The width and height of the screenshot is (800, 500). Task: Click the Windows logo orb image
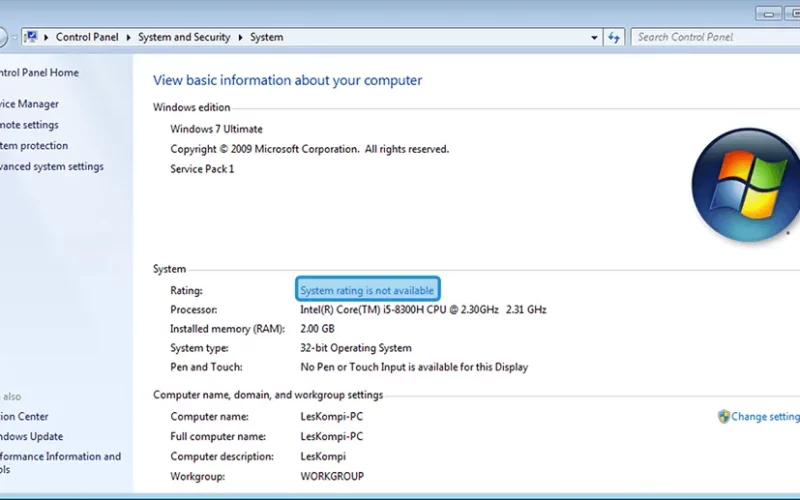[x=745, y=185]
